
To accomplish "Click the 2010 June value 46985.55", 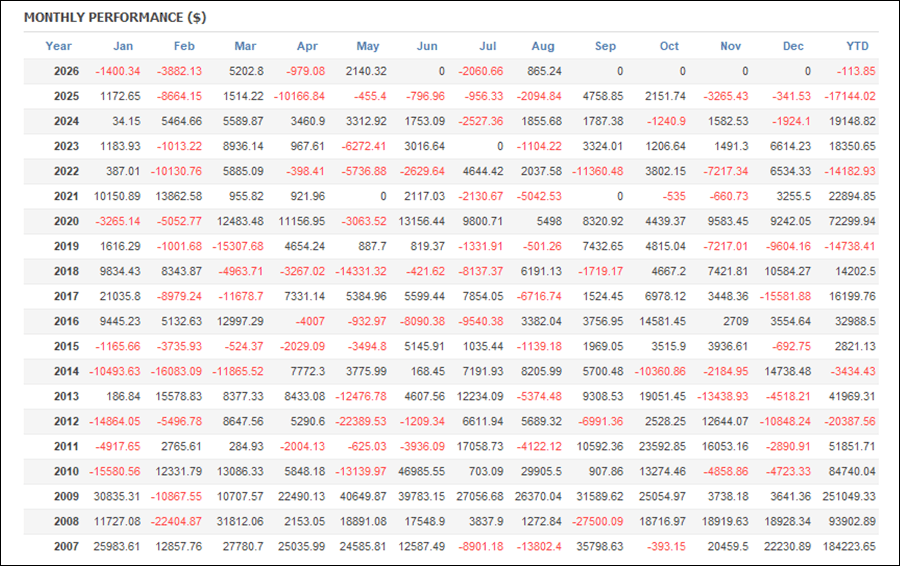I will pyautogui.click(x=421, y=471).
